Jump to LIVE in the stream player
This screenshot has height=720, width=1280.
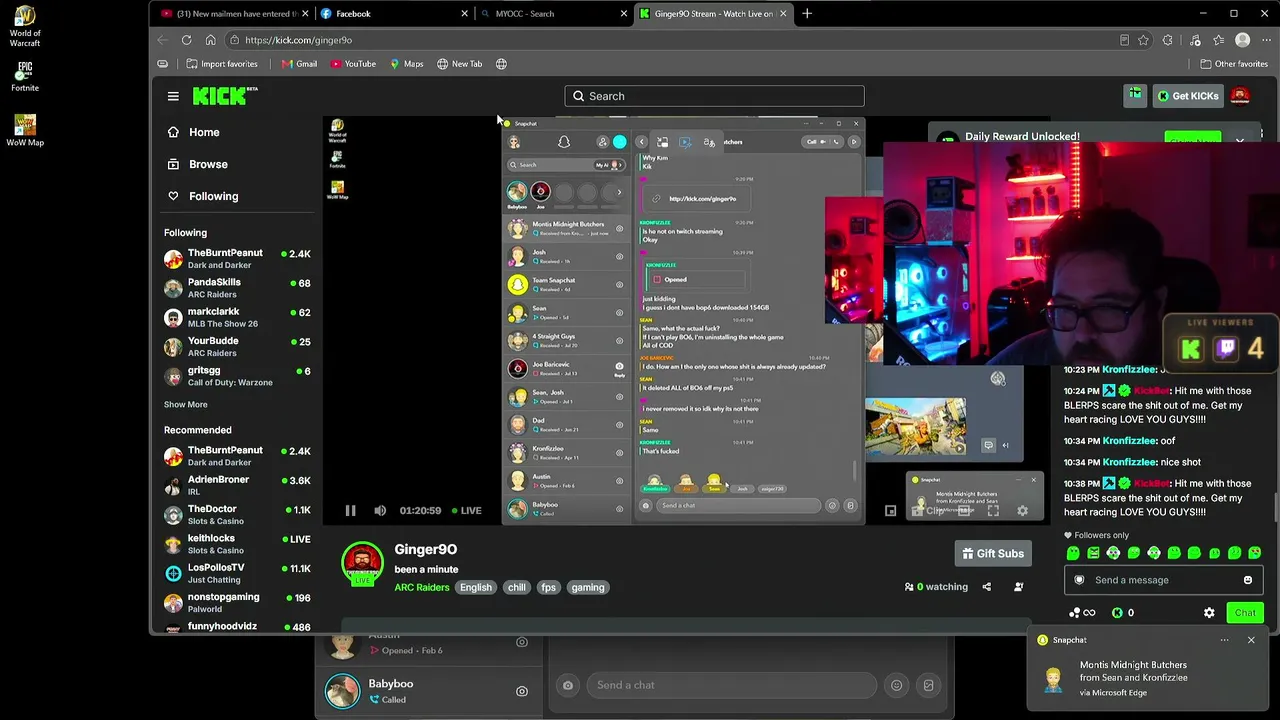tap(466, 511)
